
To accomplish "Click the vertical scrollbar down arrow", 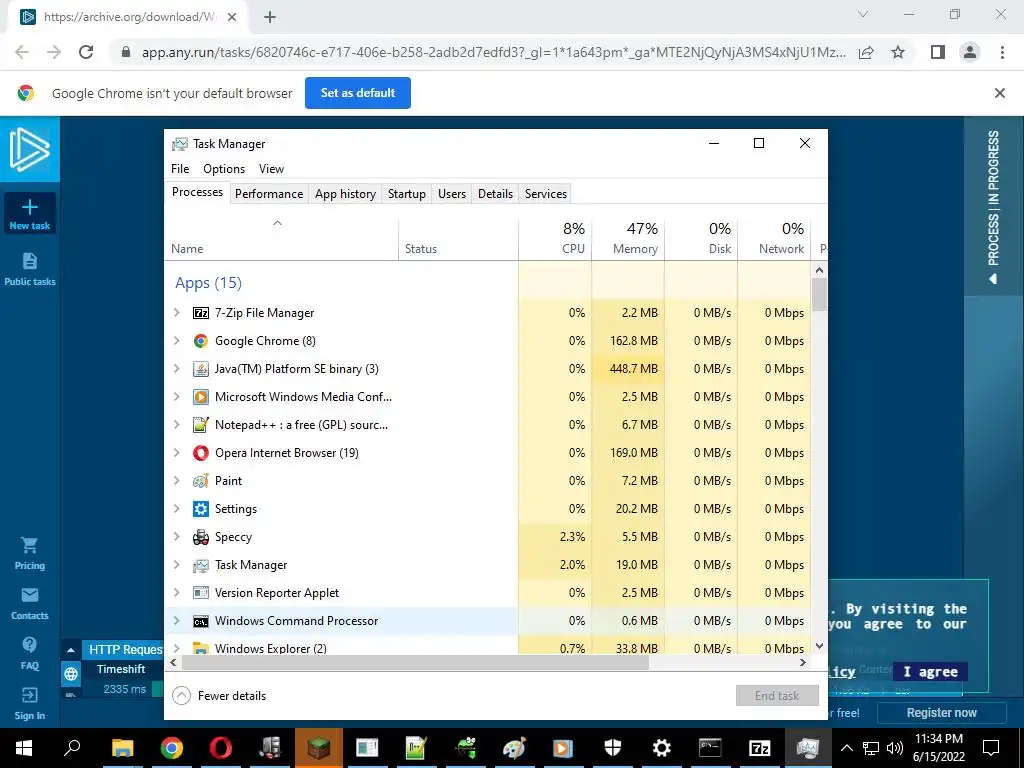I will [820, 646].
